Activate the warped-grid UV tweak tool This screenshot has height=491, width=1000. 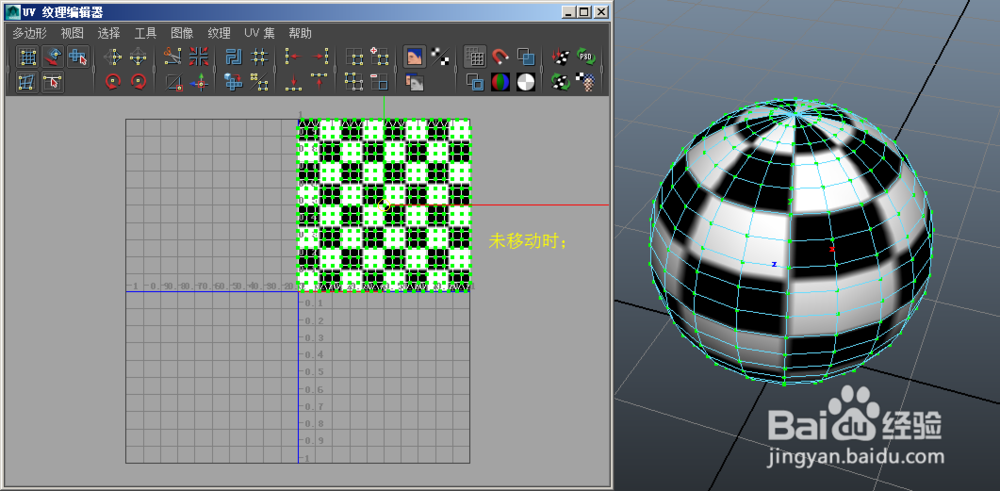[27, 82]
